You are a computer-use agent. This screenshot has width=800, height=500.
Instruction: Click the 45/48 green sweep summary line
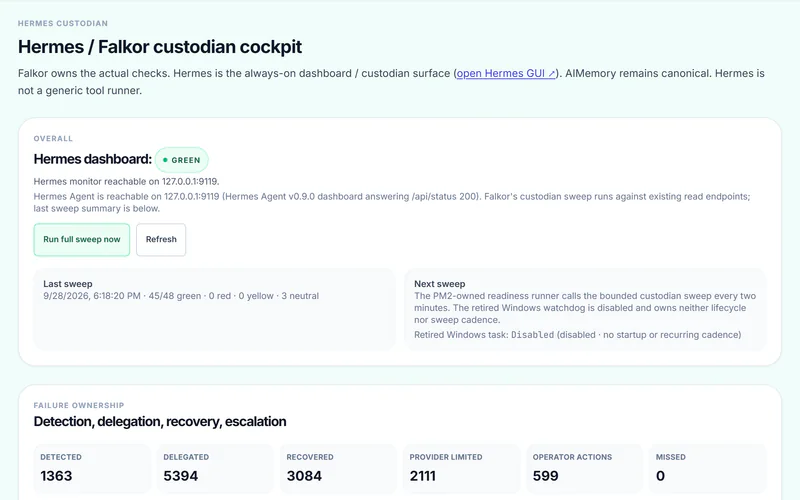(181, 296)
